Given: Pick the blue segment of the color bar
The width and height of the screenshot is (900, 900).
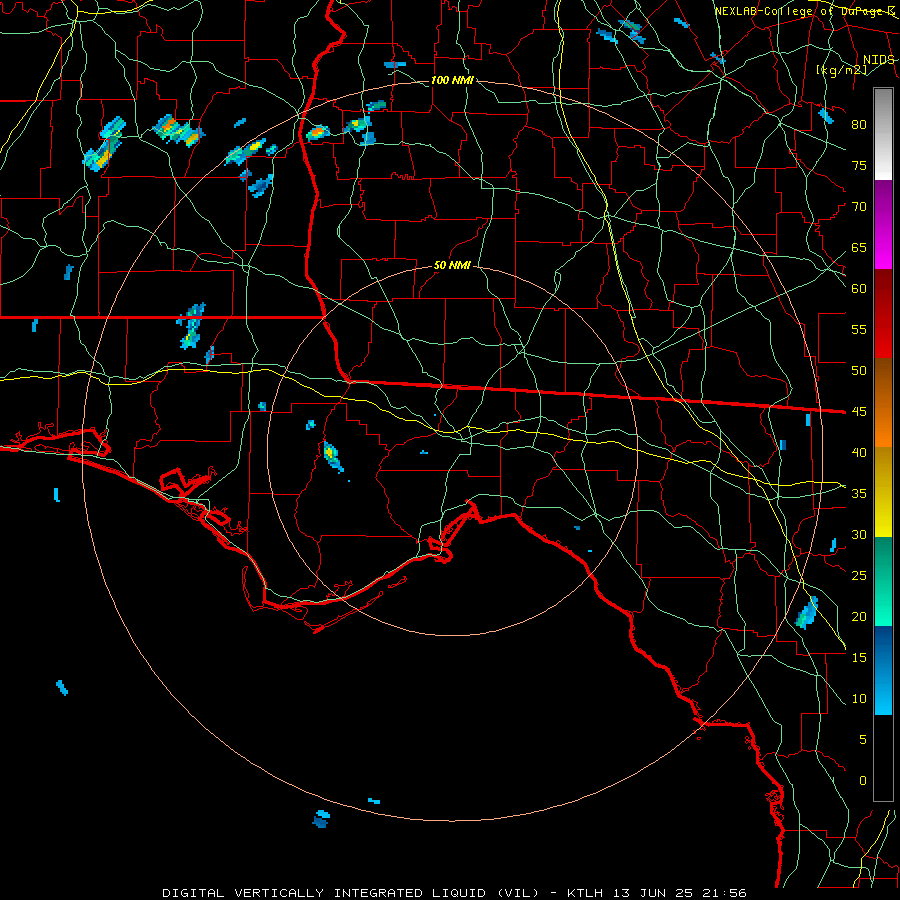Looking at the screenshot, I should click(x=883, y=670).
